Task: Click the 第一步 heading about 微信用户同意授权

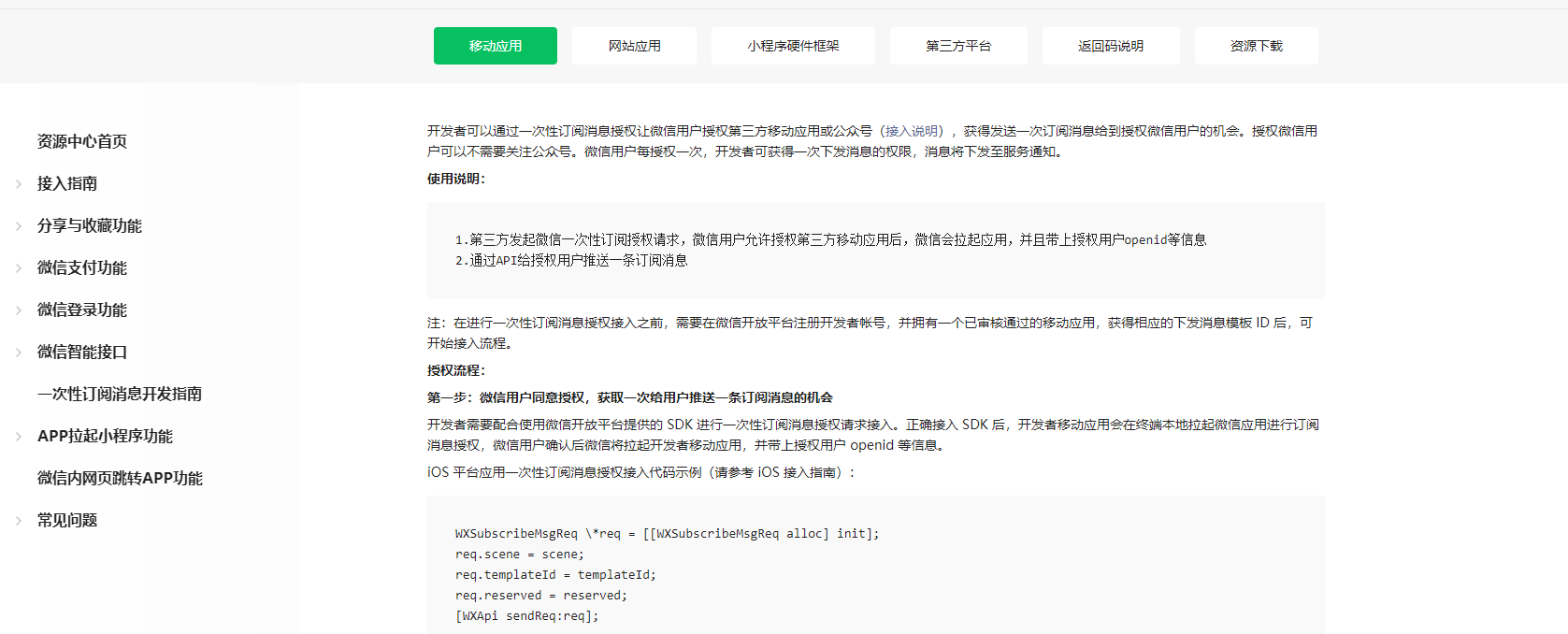Action: tap(630, 397)
